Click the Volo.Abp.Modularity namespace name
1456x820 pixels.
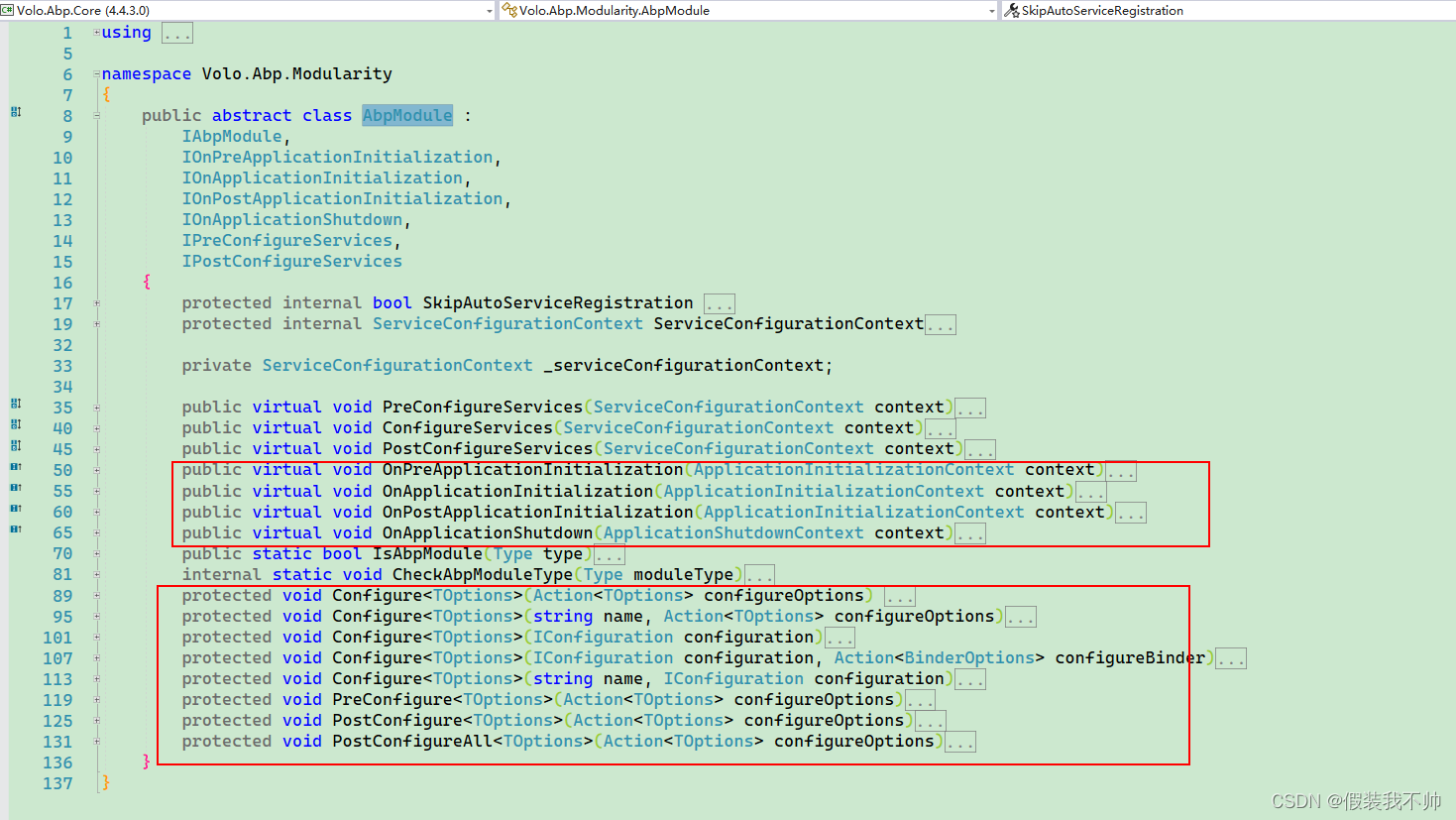click(x=297, y=73)
